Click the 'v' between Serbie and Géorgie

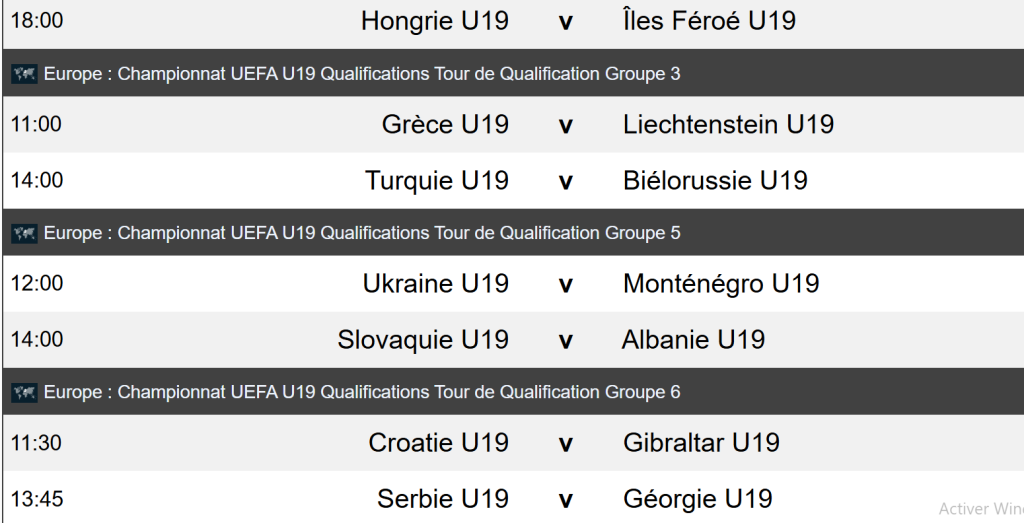pyautogui.click(x=566, y=499)
